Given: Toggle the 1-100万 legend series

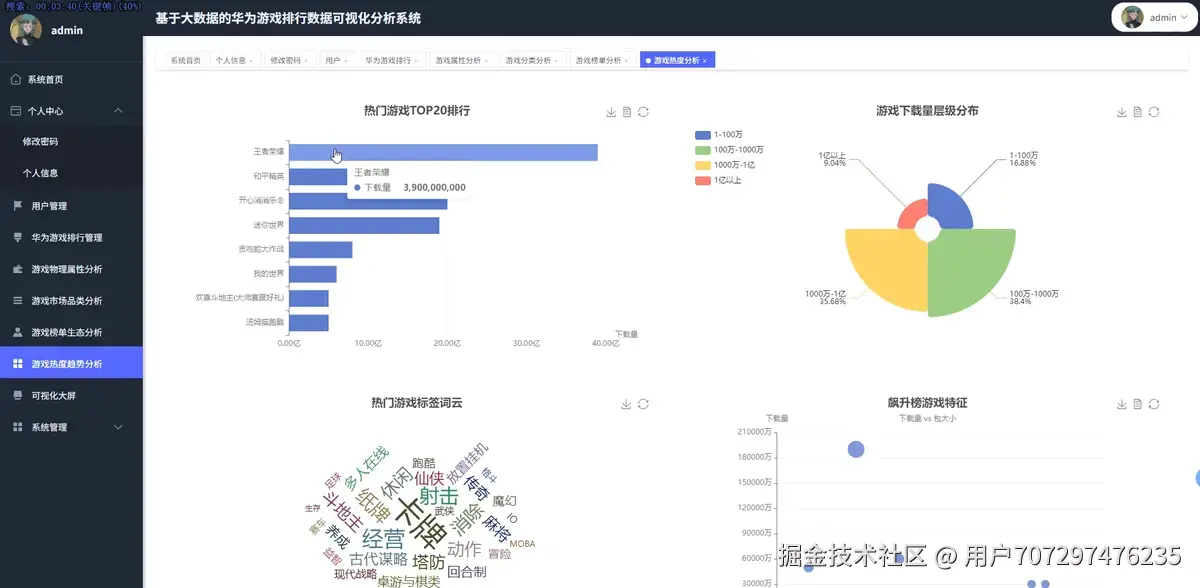Looking at the screenshot, I should tap(719, 135).
